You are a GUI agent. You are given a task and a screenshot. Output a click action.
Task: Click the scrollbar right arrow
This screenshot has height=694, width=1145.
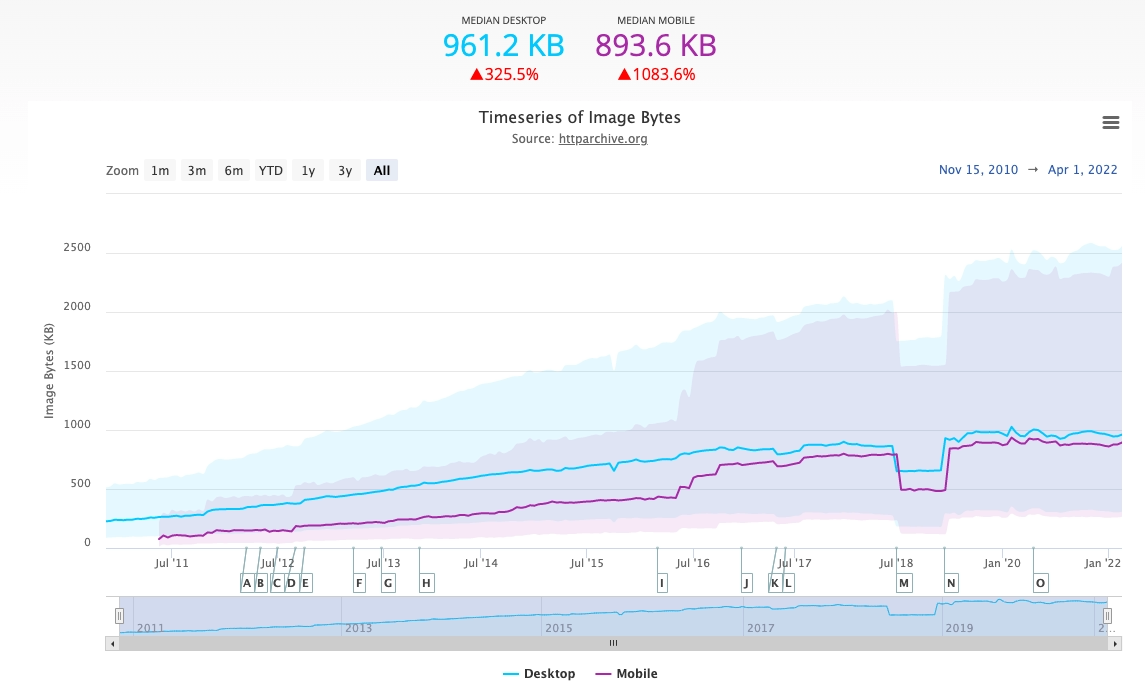tap(1114, 644)
